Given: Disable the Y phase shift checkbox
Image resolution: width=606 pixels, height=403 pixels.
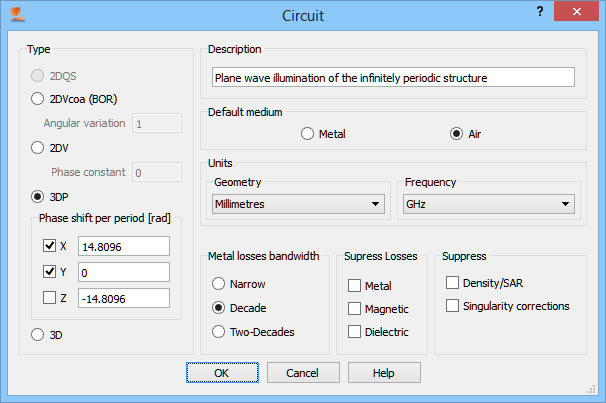Looking at the screenshot, I should (50, 272).
